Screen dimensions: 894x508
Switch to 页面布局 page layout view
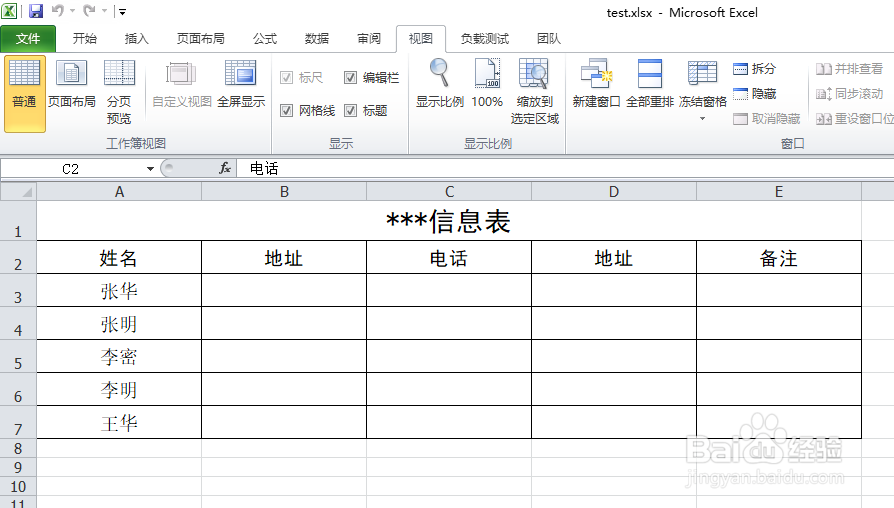[x=71, y=84]
